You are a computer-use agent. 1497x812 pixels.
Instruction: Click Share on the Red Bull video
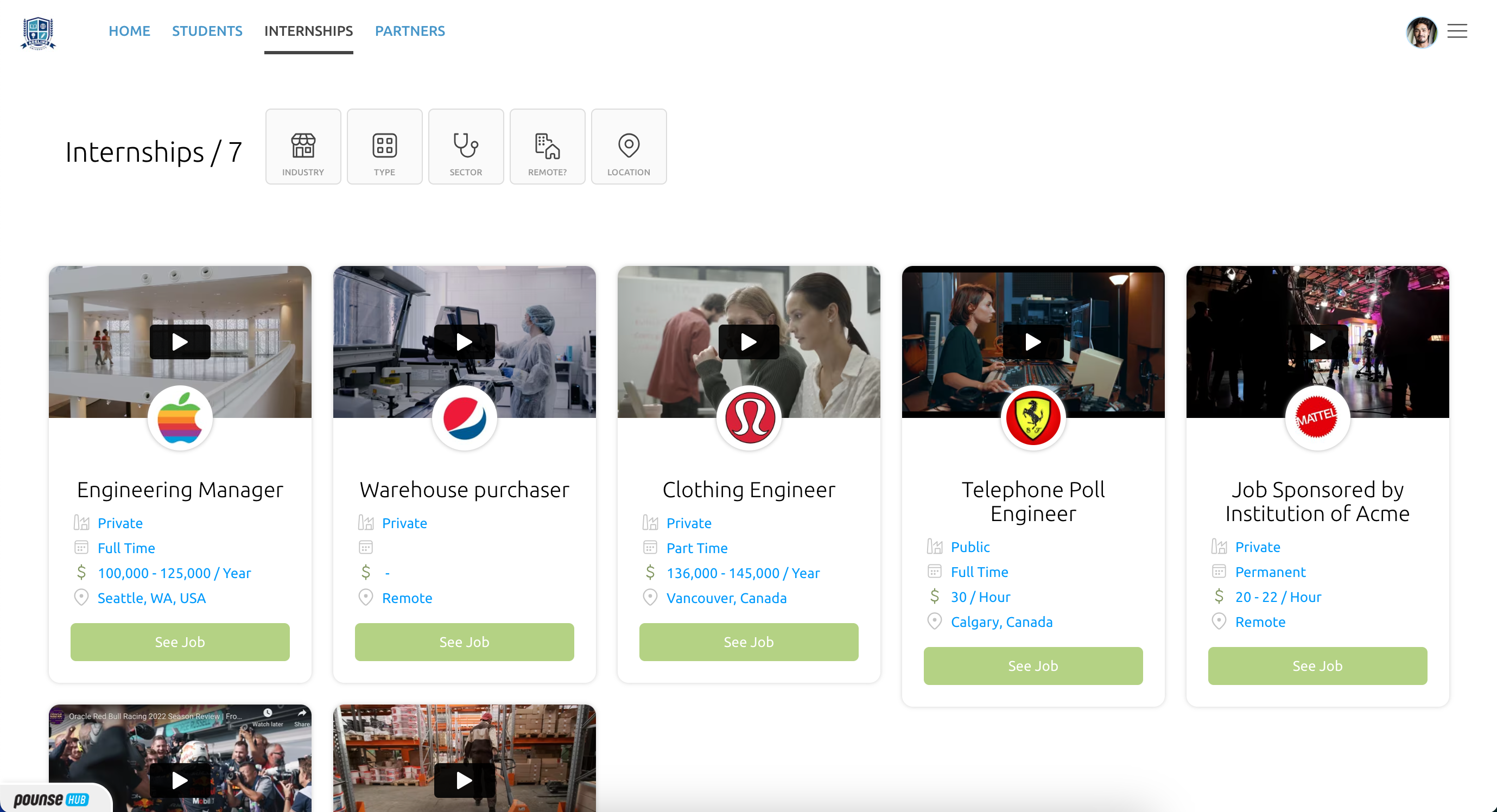point(302,718)
